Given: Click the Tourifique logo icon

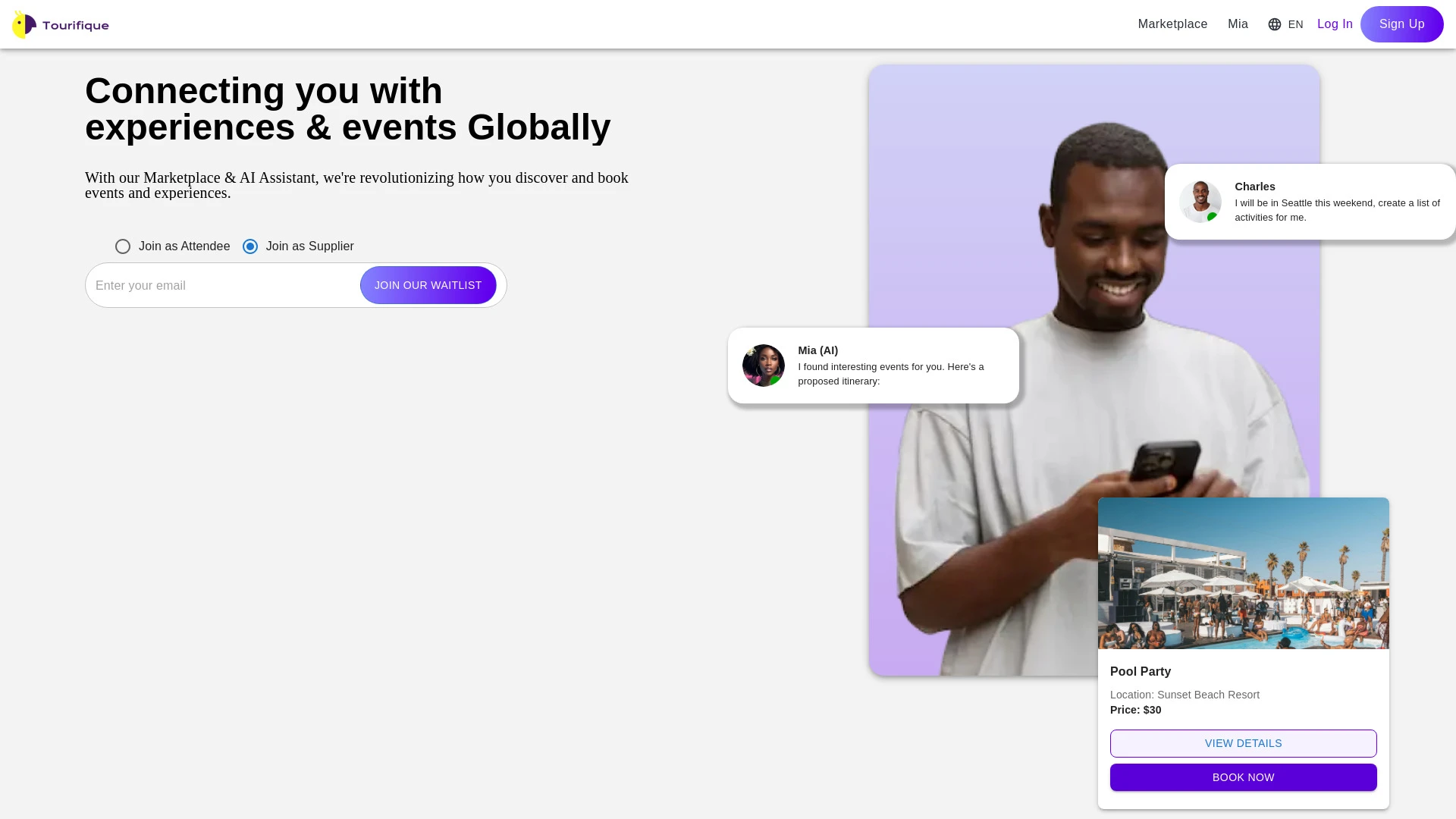Looking at the screenshot, I should [x=24, y=24].
